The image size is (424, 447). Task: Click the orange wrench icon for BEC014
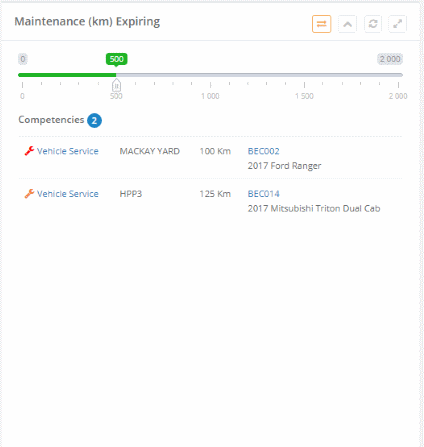[29, 194]
